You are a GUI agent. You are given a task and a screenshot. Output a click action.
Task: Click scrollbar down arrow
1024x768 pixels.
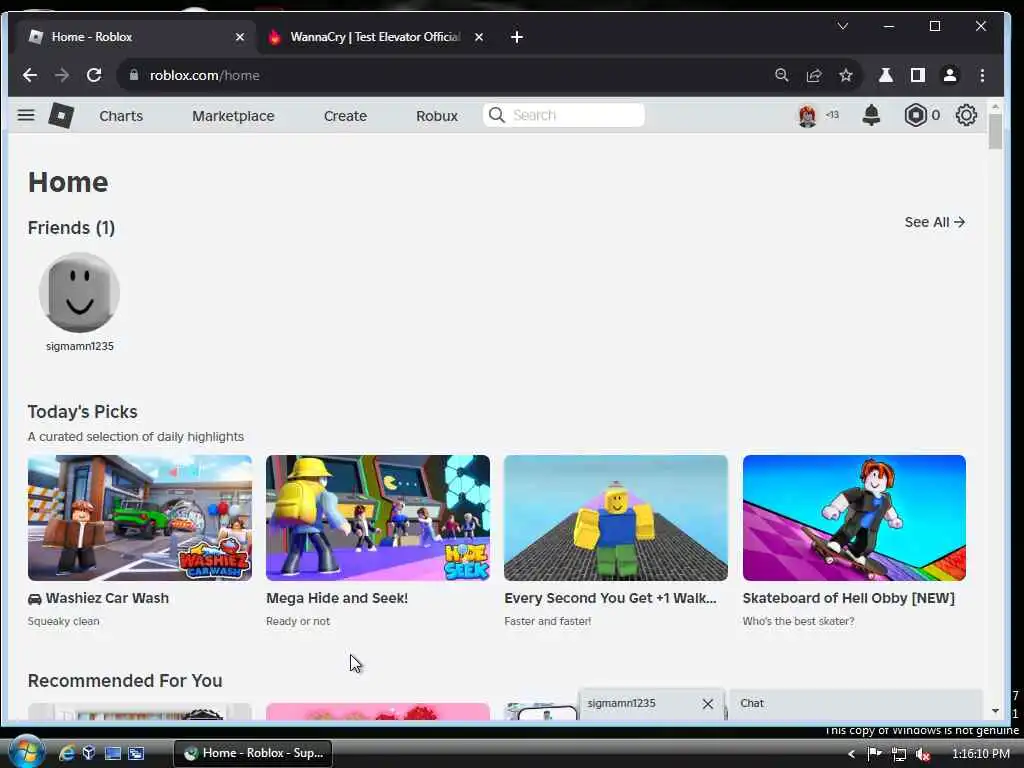[x=995, y=711]
